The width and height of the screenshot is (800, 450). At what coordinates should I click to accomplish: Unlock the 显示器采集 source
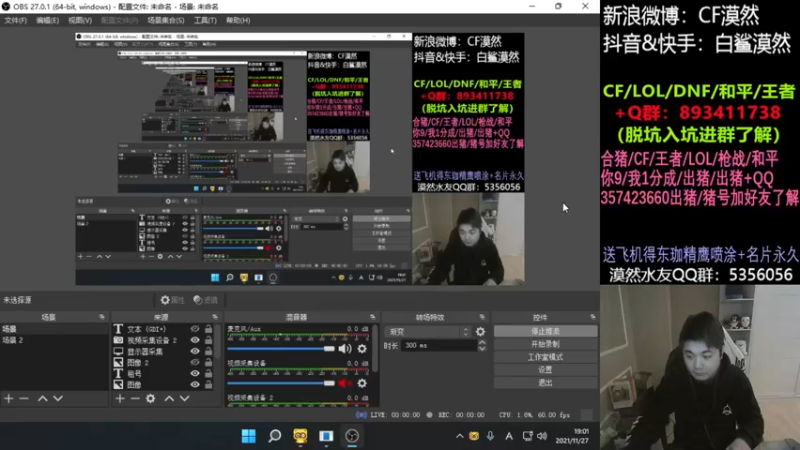[x=209, y=352]
